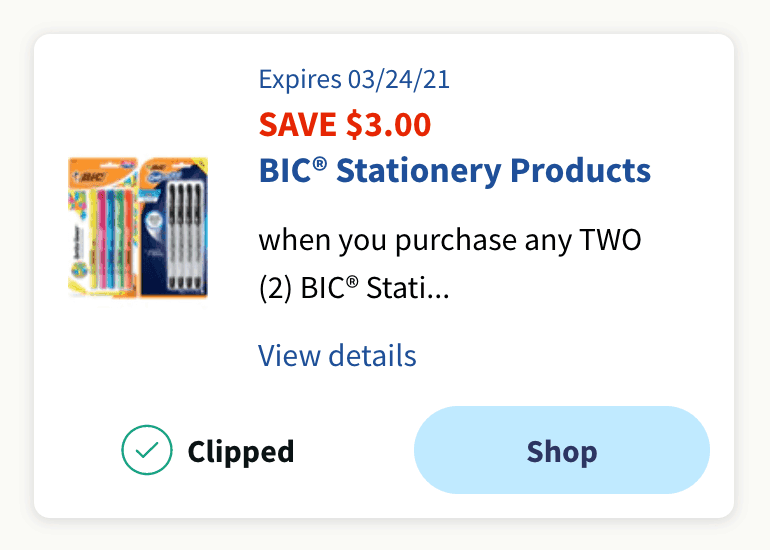Click the green Clipped checkmark icon
This screenshot has width=770, height=550.
pyautogui.click(x=147, y=452)
